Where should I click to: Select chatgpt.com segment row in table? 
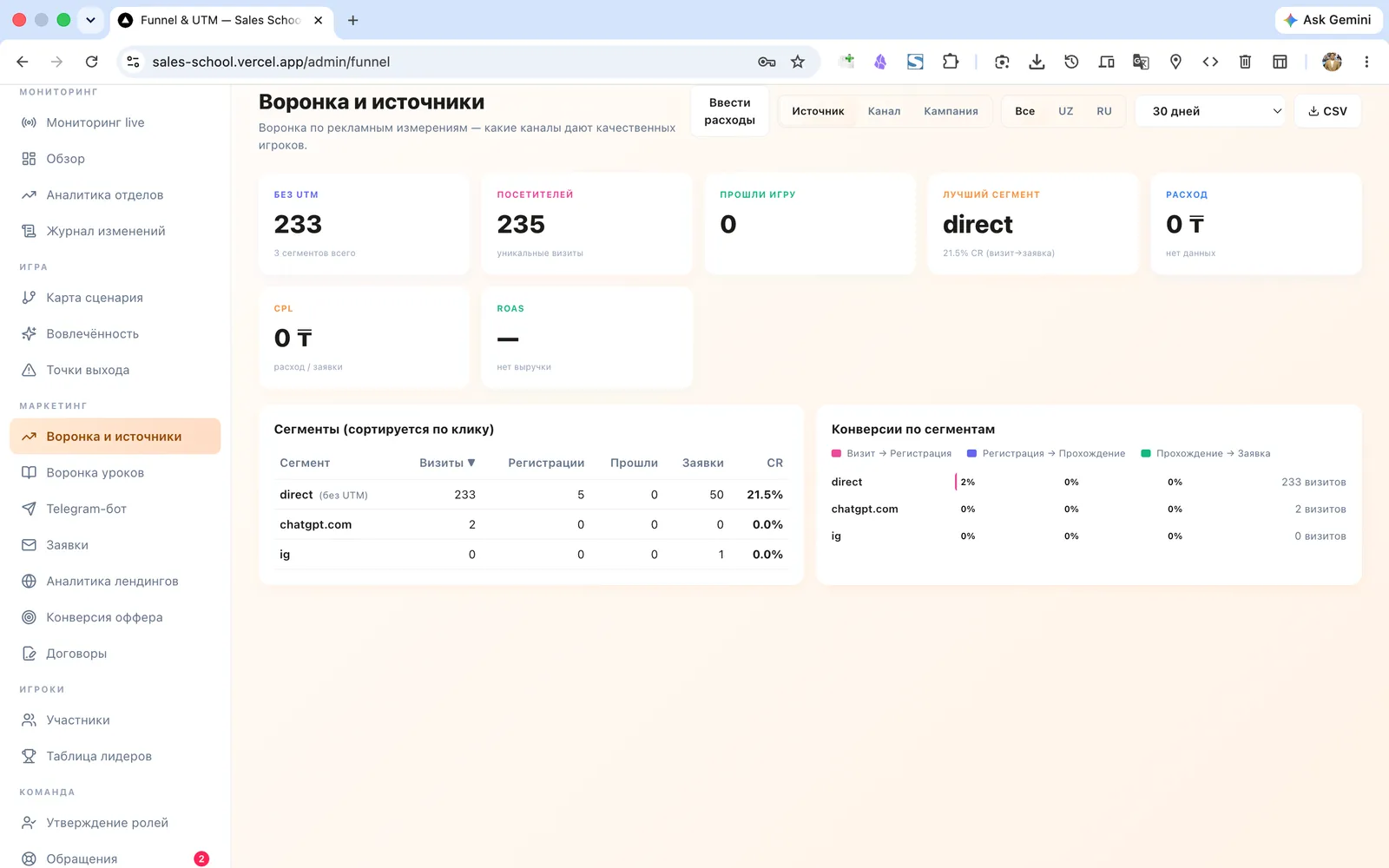pos(531,524)
